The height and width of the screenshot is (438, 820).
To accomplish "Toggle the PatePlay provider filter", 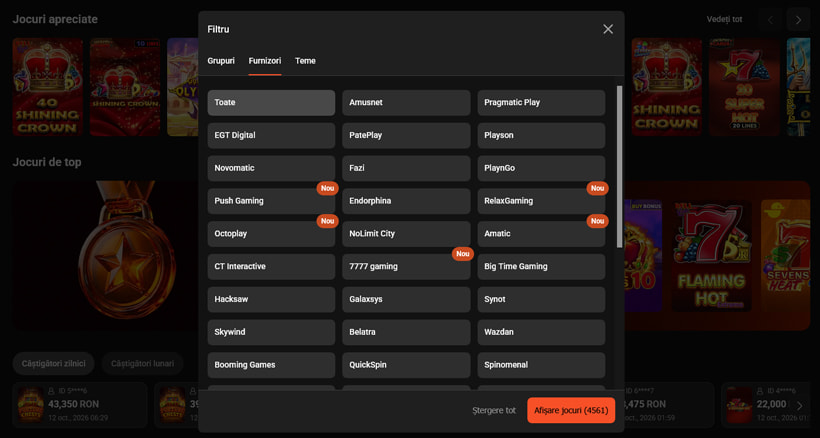I will (406, 135).
